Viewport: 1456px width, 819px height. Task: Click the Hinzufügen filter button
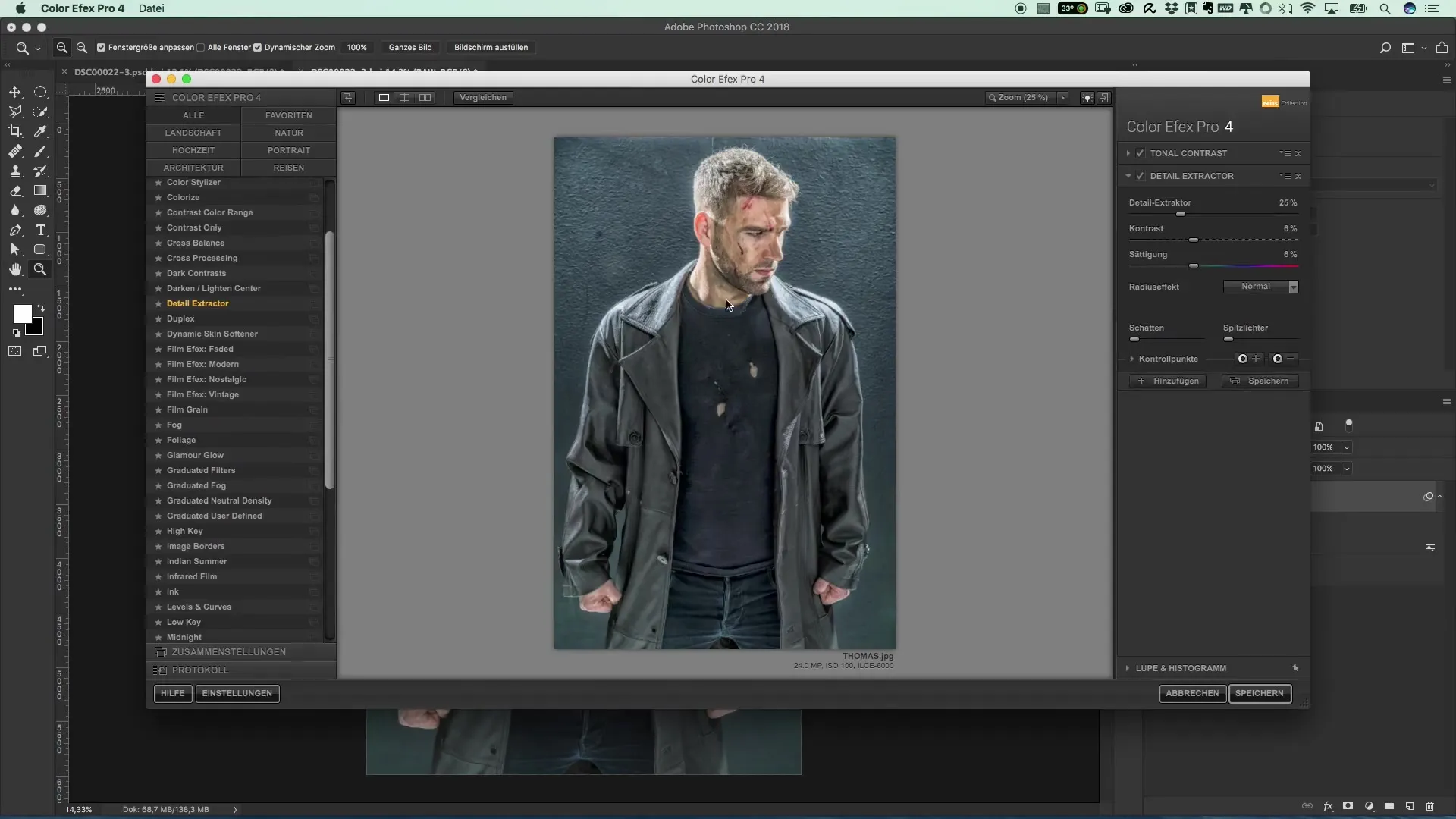pyautogui.click(x=1169, y=381)
